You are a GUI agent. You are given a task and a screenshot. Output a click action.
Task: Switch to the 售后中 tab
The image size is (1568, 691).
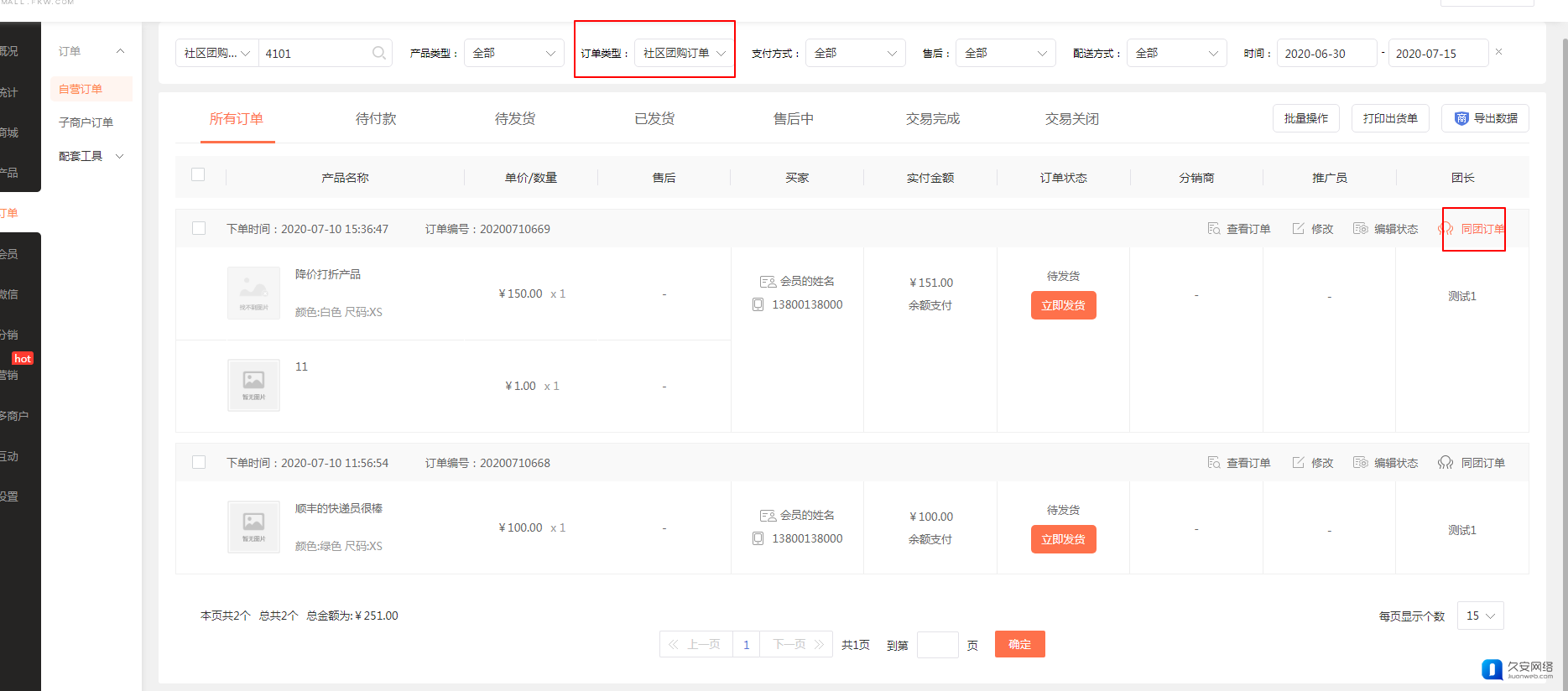(794, 119)
